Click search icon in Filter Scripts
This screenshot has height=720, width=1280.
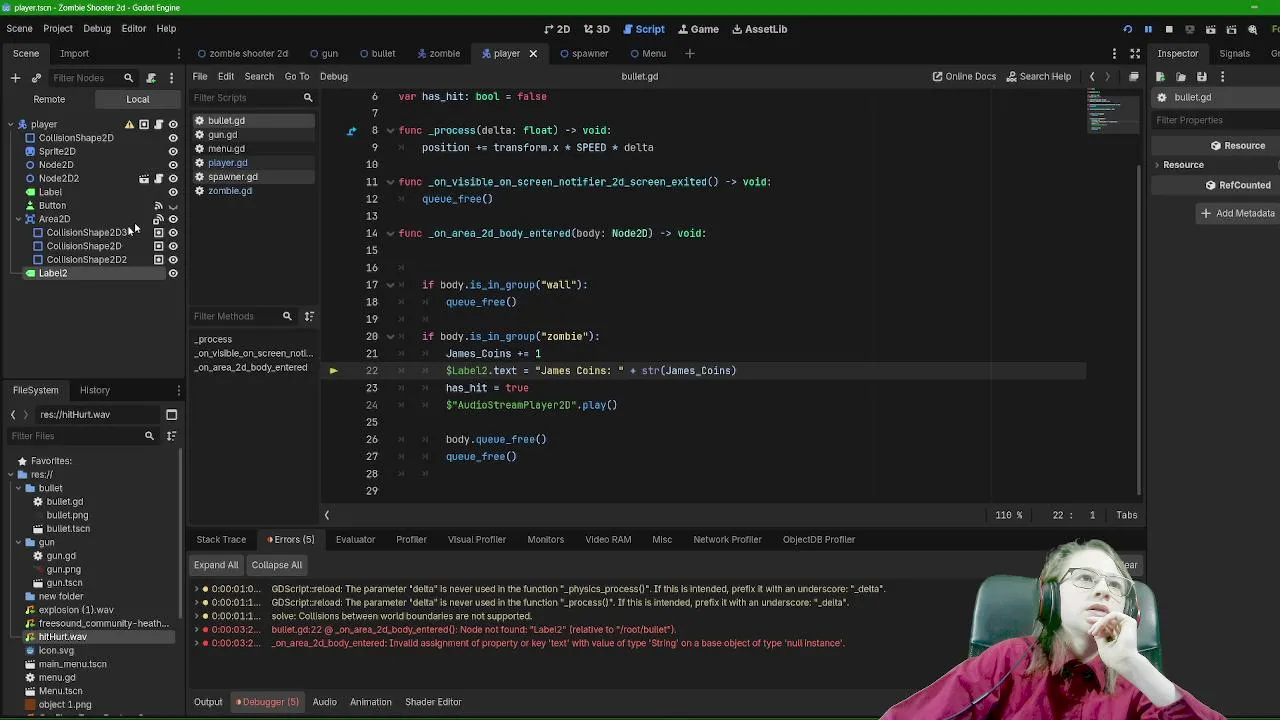coord(308,98)
